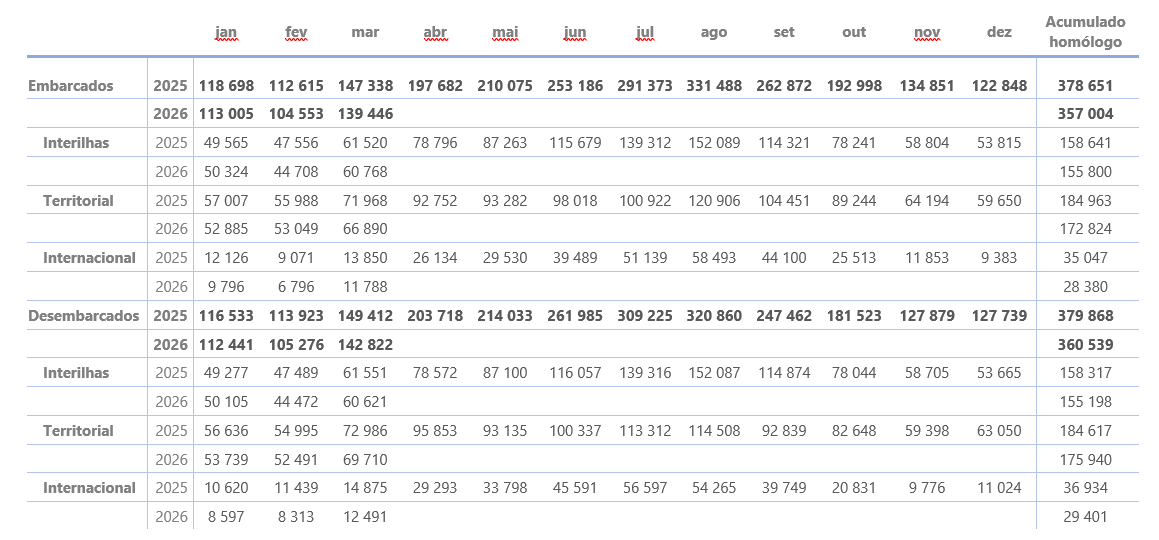Select the Interilhas label under Embarcados

pos(76,143)
